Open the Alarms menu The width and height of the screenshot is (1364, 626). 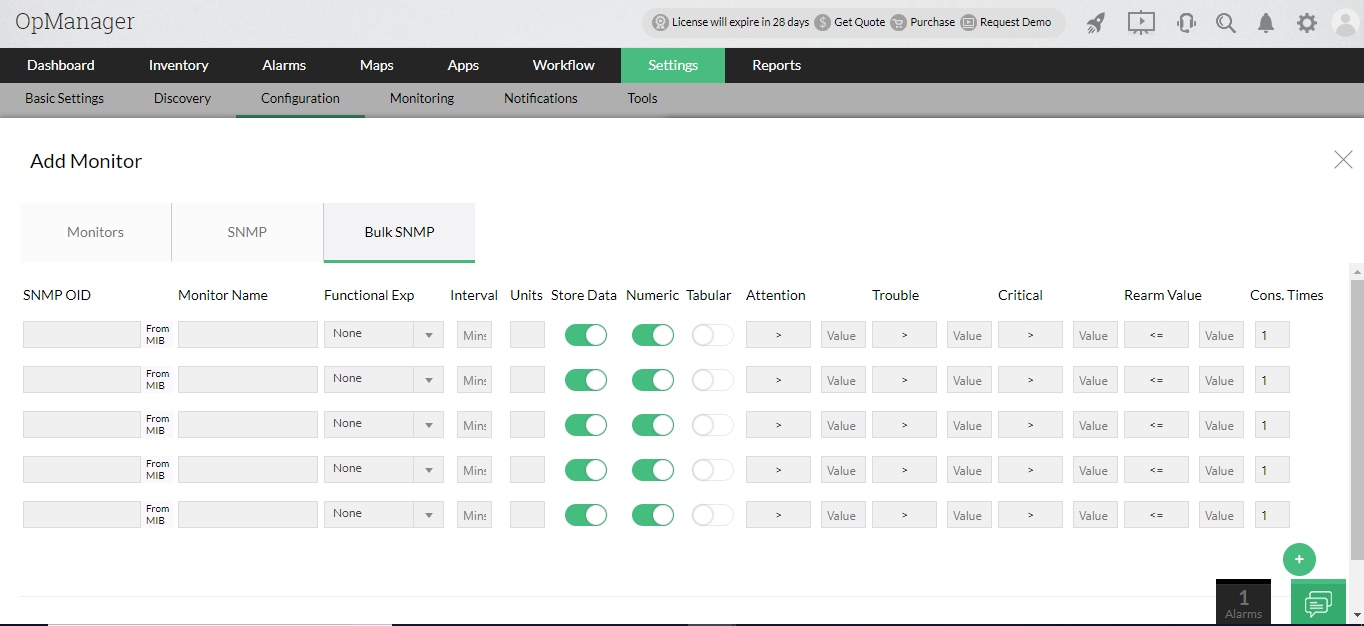pos(284,65)
